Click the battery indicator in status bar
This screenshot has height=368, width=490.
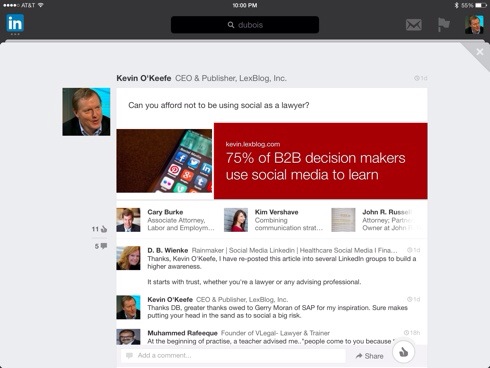pos(481,5)
